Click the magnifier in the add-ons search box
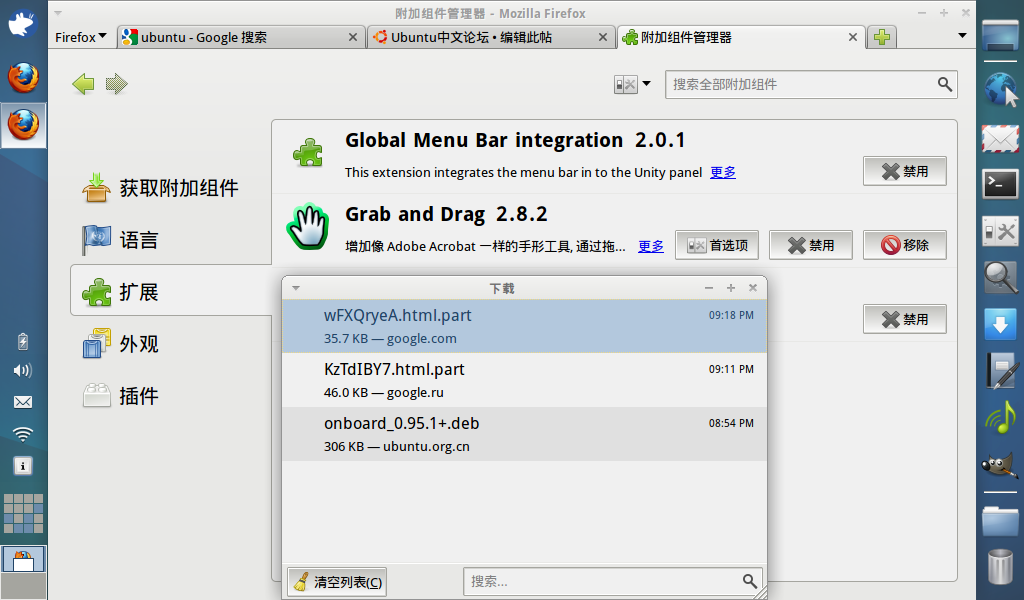This screenshot has width=1024, height=600. tap(944, 84)
